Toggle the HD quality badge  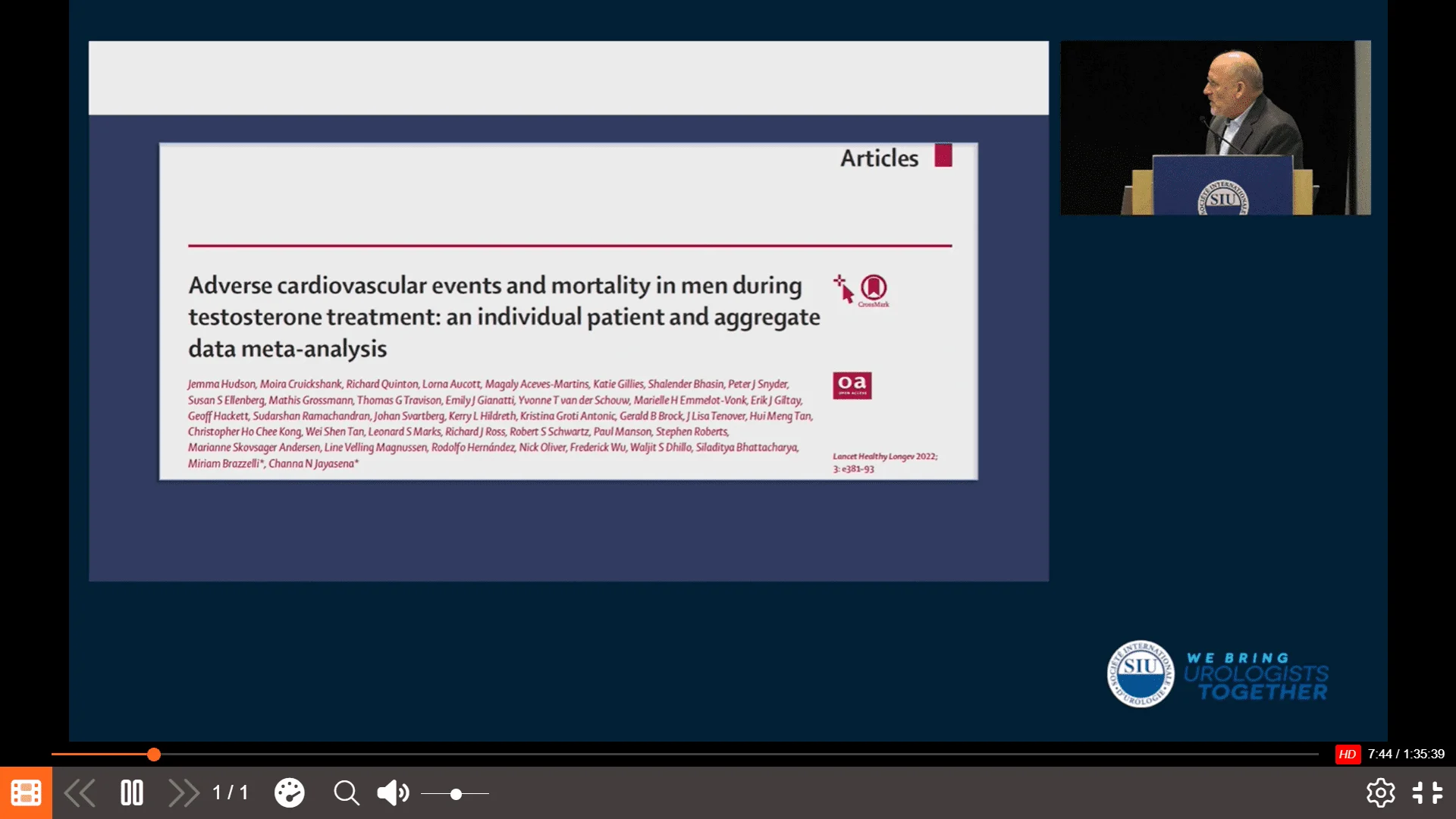1348,755
